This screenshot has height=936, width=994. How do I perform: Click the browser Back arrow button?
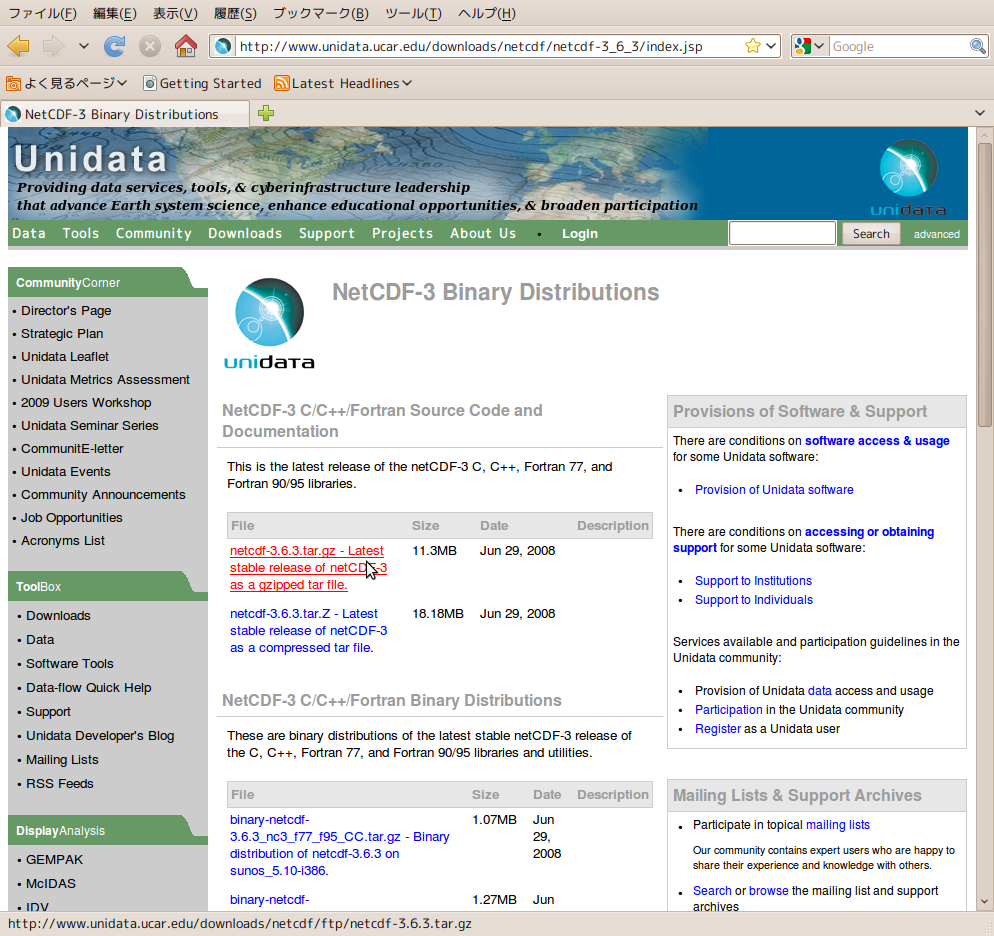(18, 46)
